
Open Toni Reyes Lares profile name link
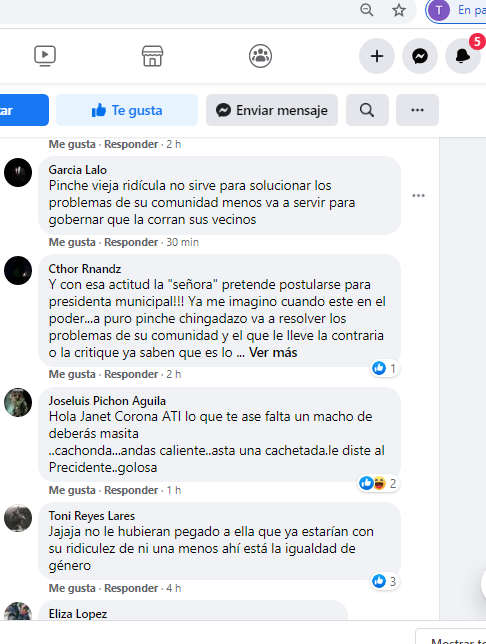(x=92, y=516)
